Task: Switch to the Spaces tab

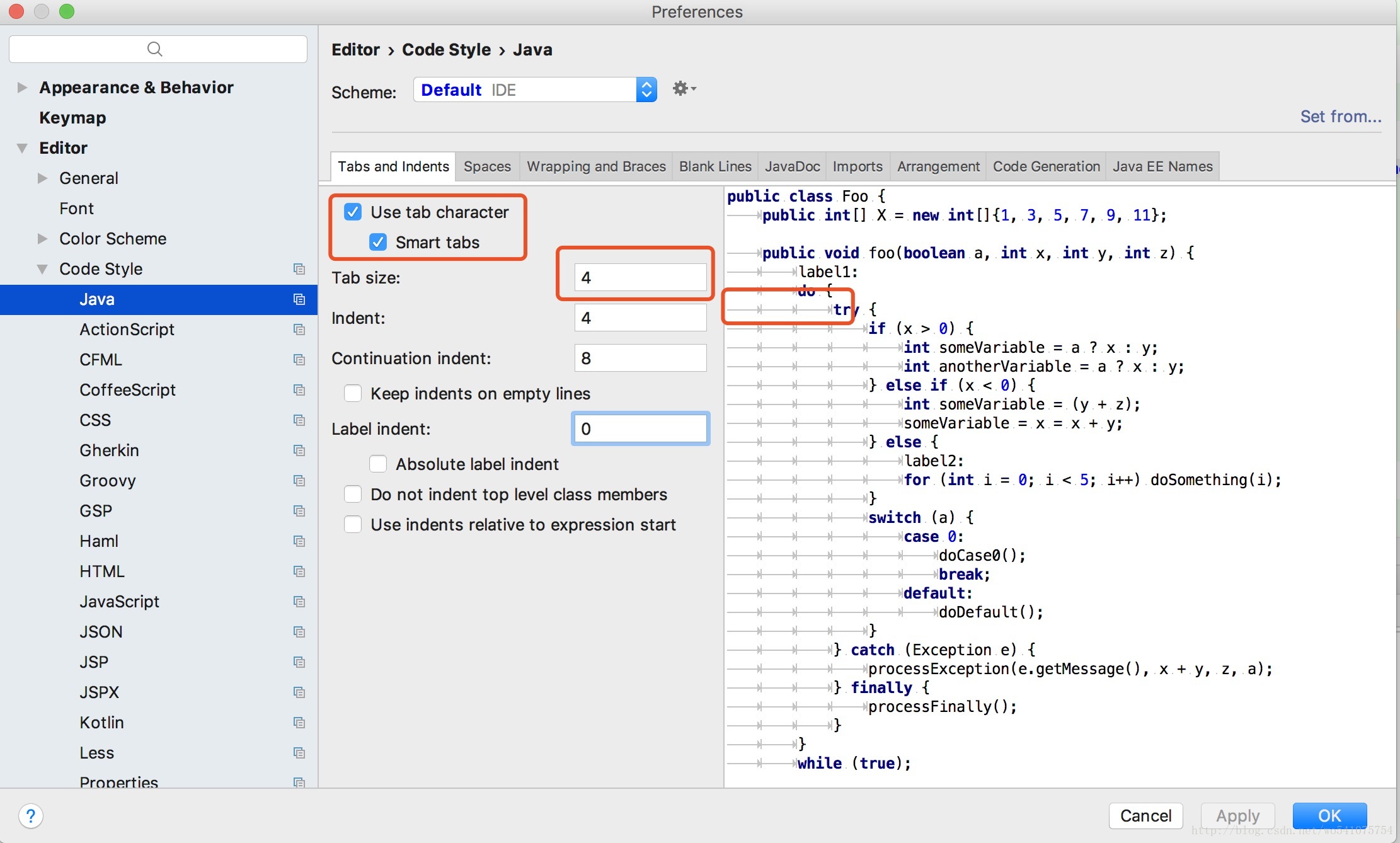Action: (x=487, y=166)
